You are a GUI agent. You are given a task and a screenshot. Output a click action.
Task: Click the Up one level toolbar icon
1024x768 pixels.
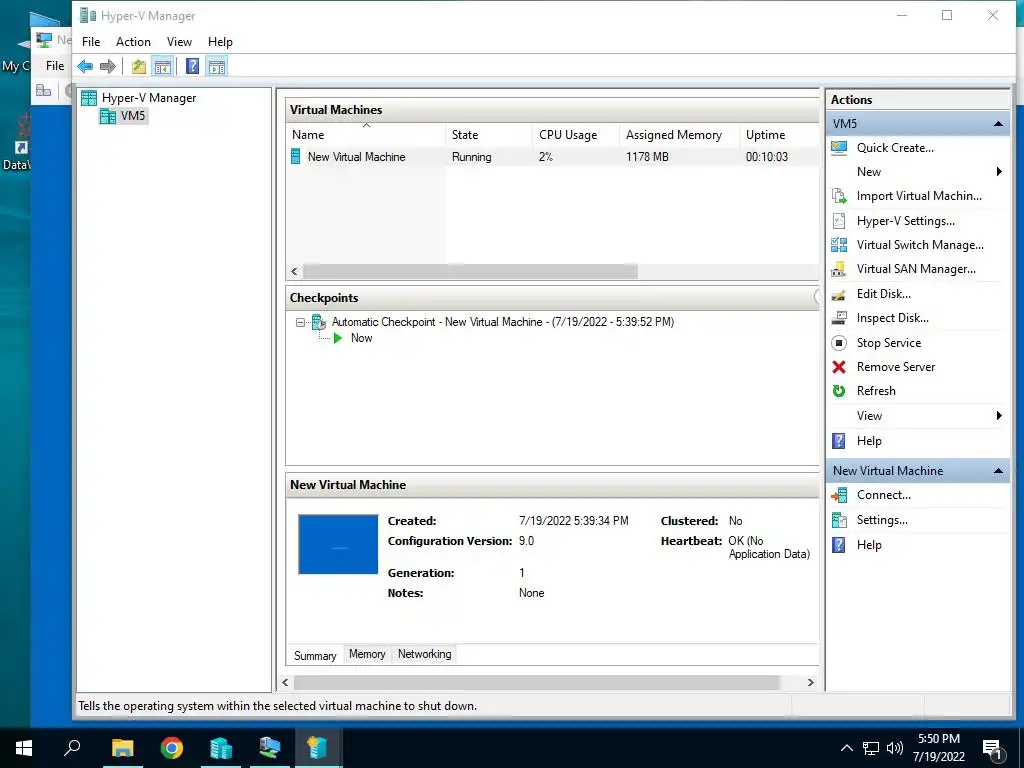(x=138, y=66)
